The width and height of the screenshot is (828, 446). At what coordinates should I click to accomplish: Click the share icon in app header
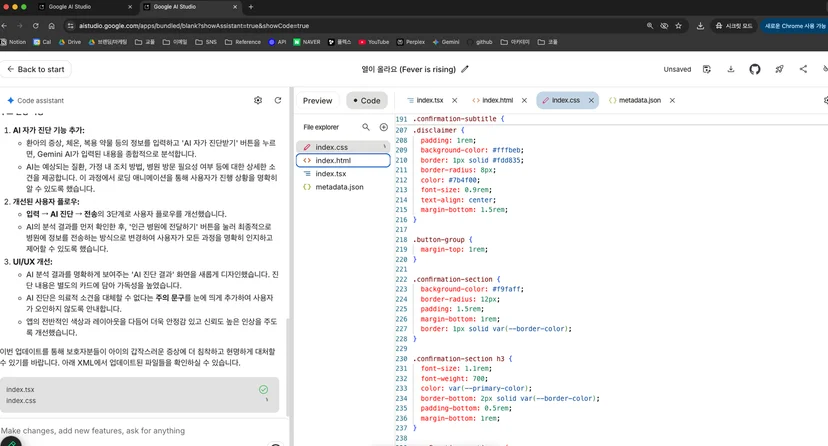(803, 69)
